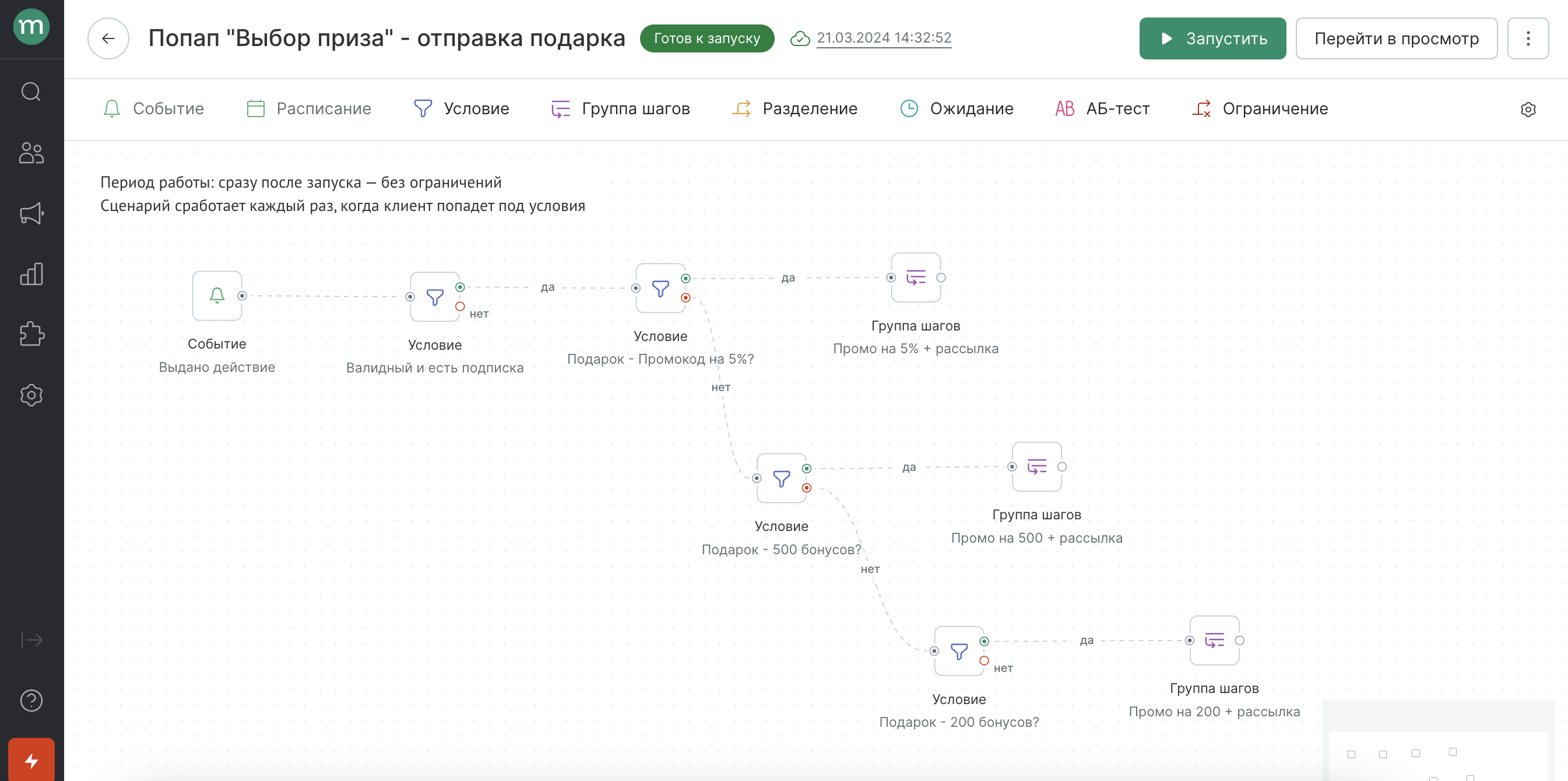
Task: Expand sidebar with the arrow icon
Action: pyautogui.click(x=31, y=640)
